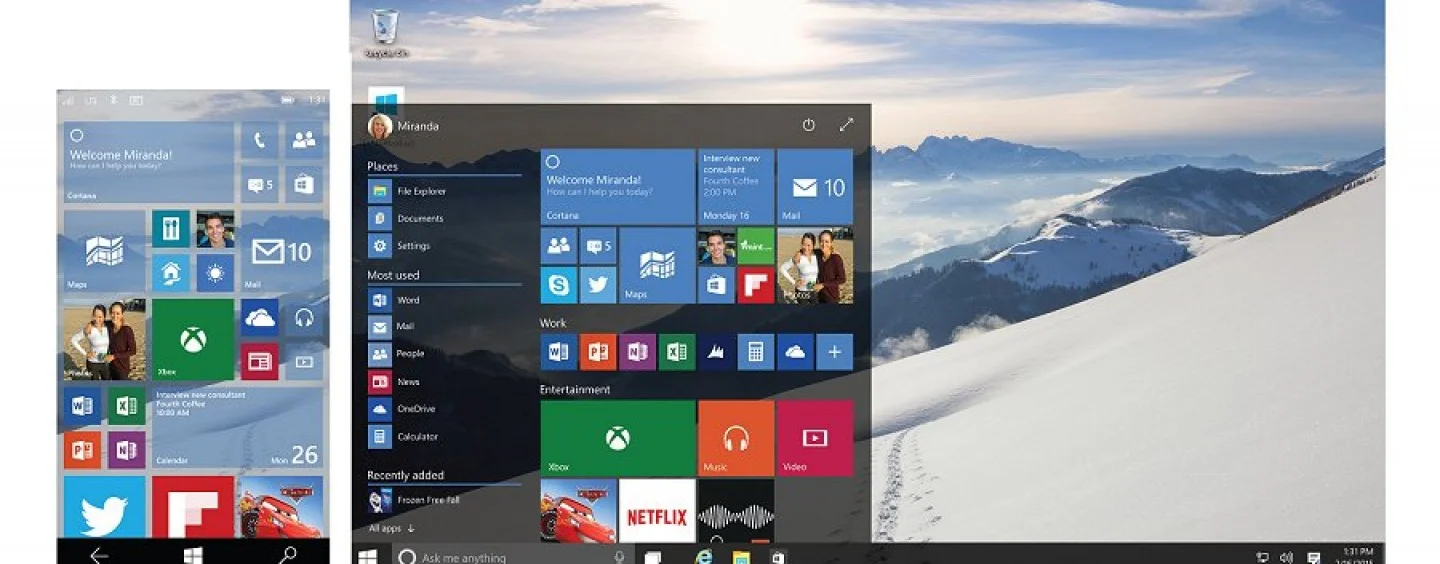Image resolution: width=1440 pixels, height=564 pixels.
Task: Tap the Twitter tile on the phone screen
Action: (x=104, y=507)
